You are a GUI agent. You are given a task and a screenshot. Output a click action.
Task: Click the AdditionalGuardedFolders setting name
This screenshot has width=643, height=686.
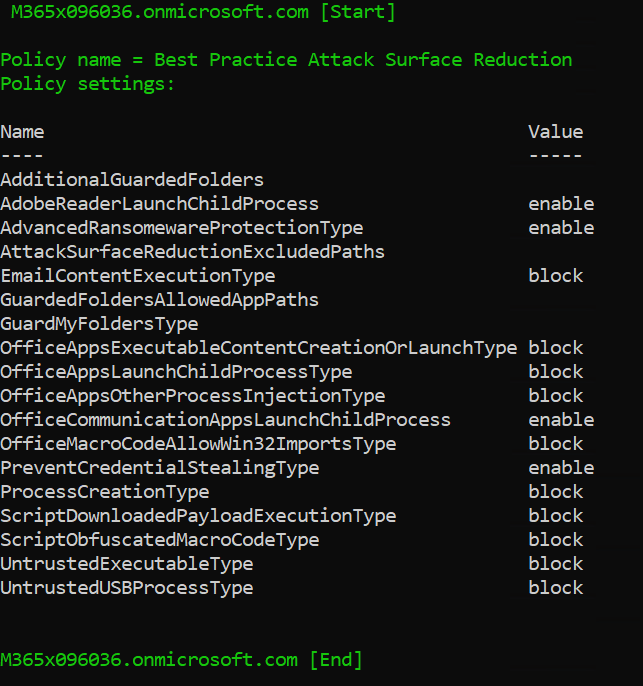click(132, 180)
